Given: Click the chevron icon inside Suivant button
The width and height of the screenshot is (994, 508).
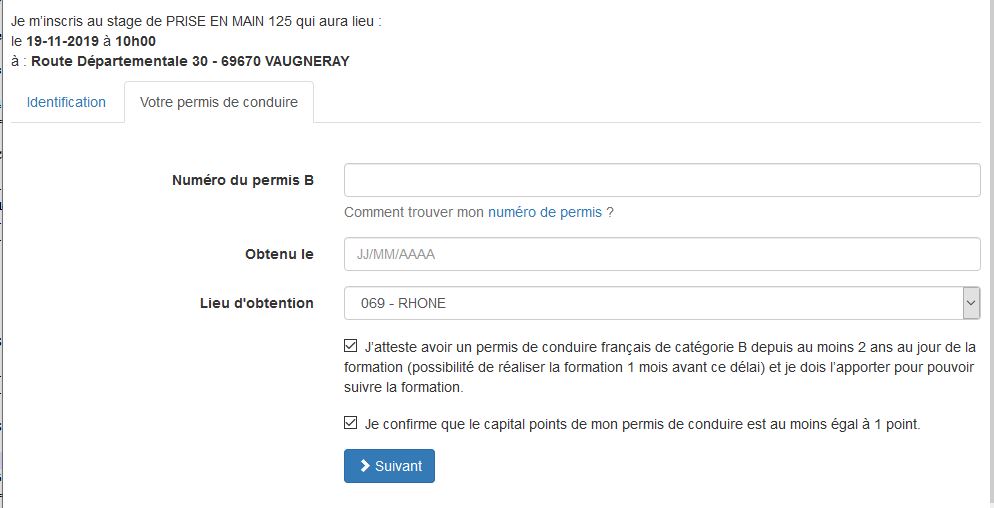Looking at the screenshot, I should (366, 466).
